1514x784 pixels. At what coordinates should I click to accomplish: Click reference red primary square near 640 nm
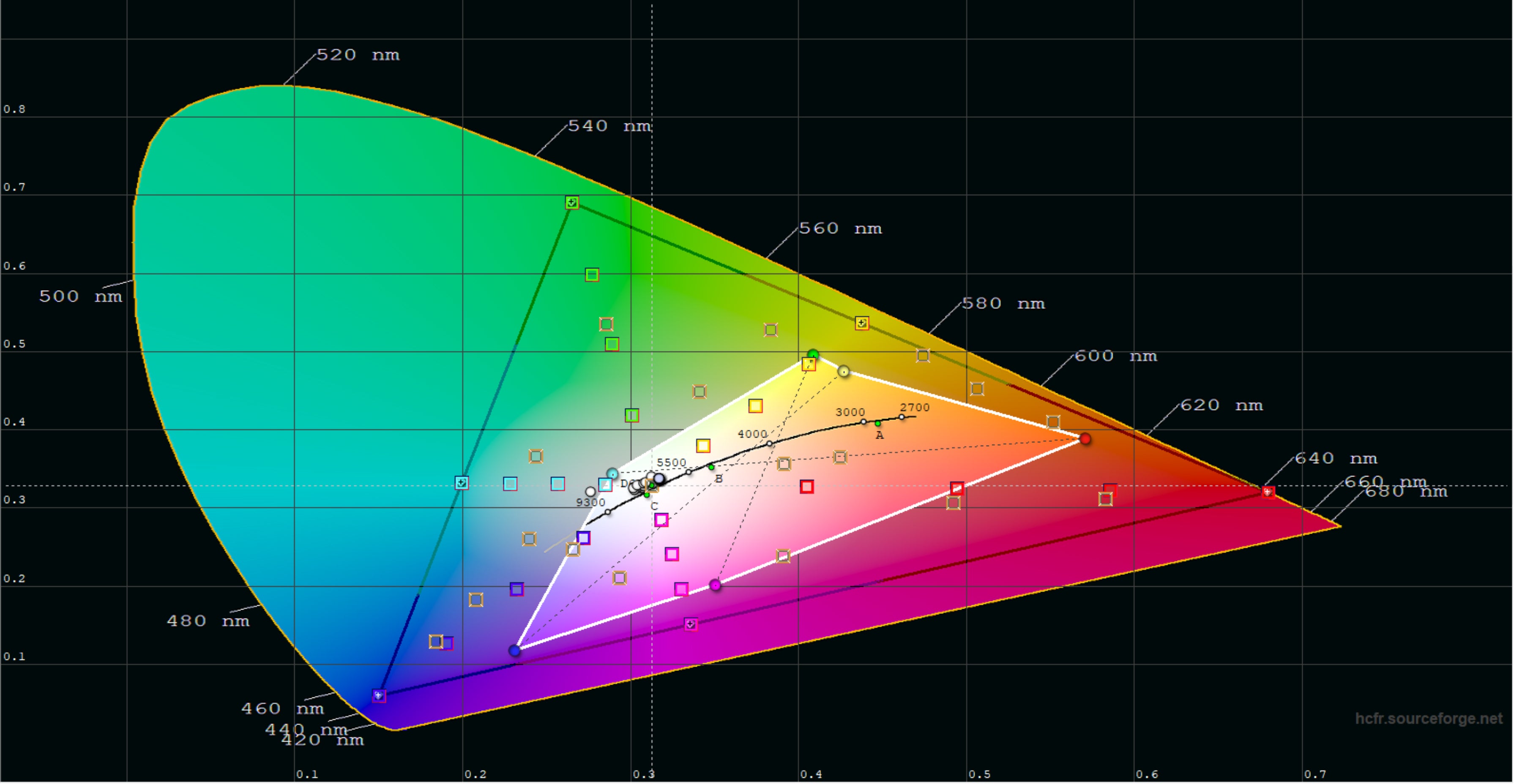[1268, 492]
